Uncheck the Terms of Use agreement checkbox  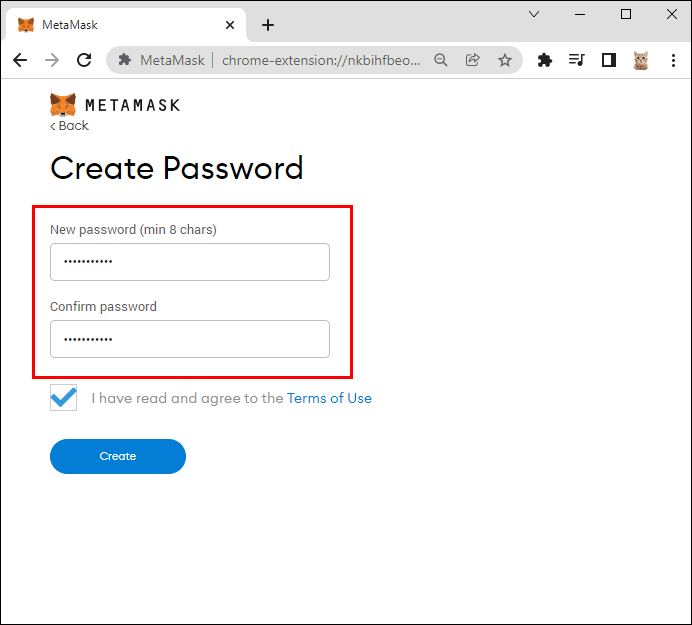(63, 398)
